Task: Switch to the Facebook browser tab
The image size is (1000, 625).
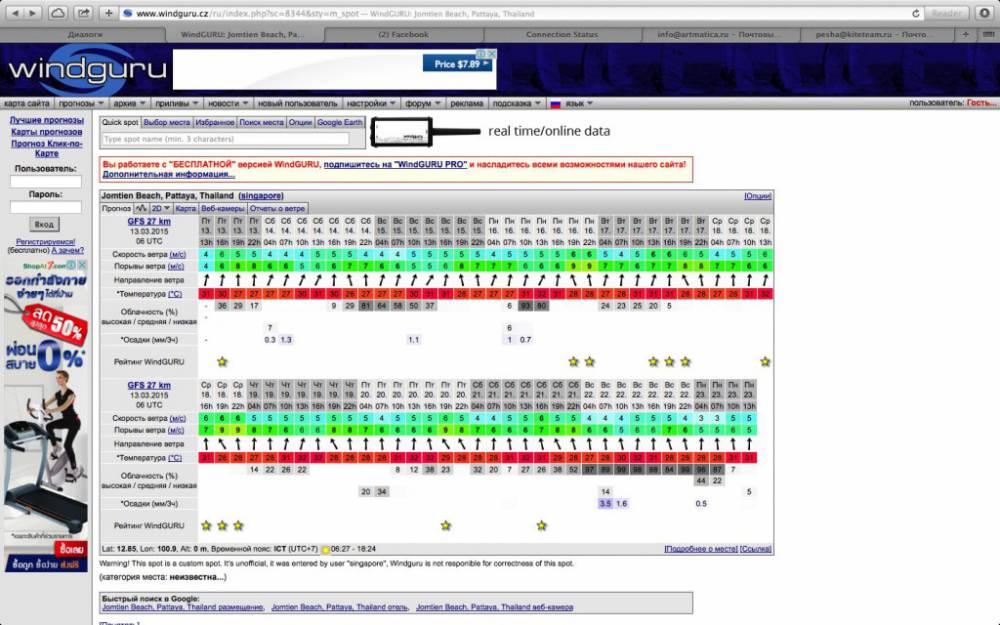Action: pos(403,34)
